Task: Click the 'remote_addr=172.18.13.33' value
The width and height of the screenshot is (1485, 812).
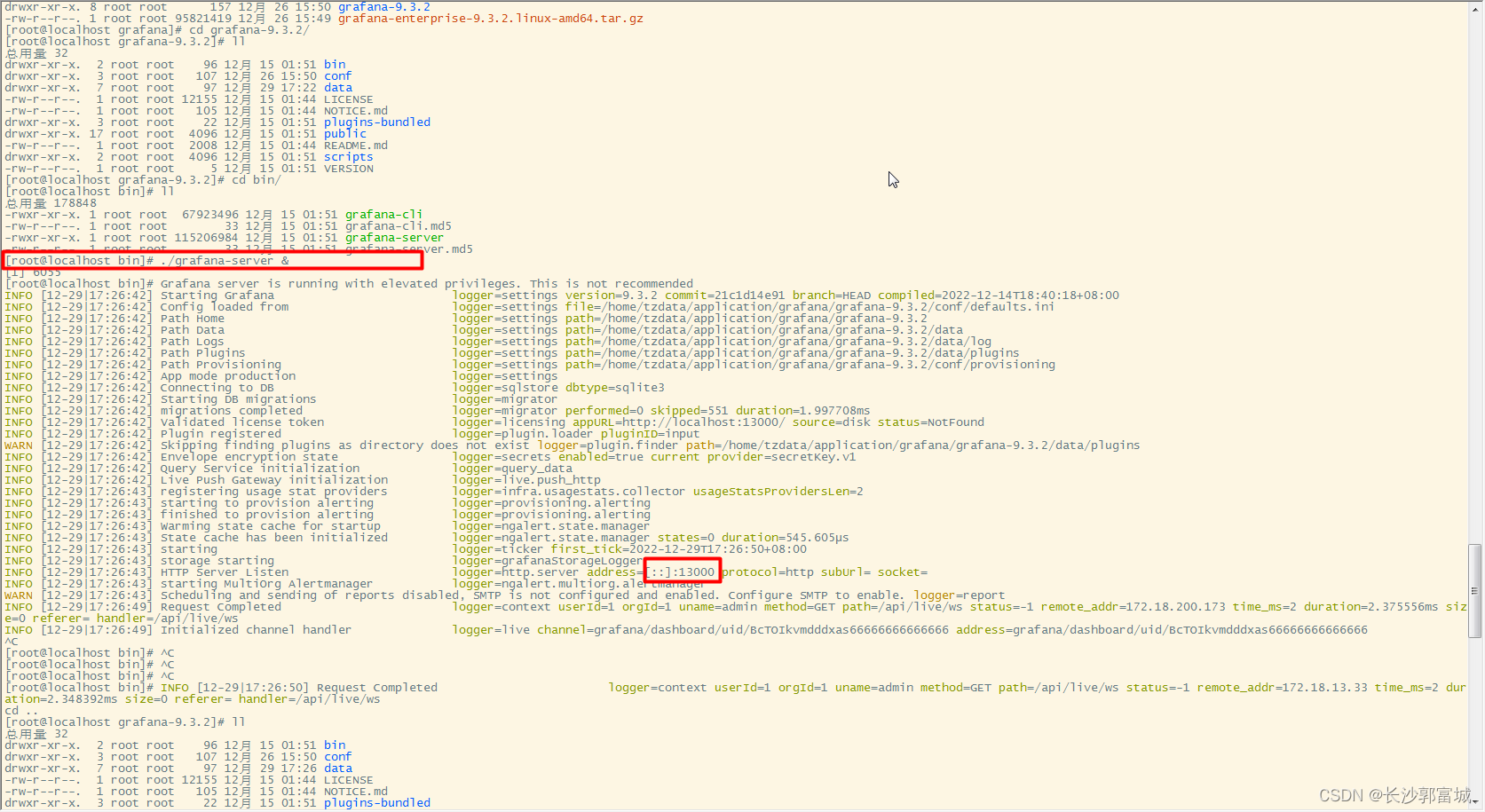Action: coord(1283,688)
